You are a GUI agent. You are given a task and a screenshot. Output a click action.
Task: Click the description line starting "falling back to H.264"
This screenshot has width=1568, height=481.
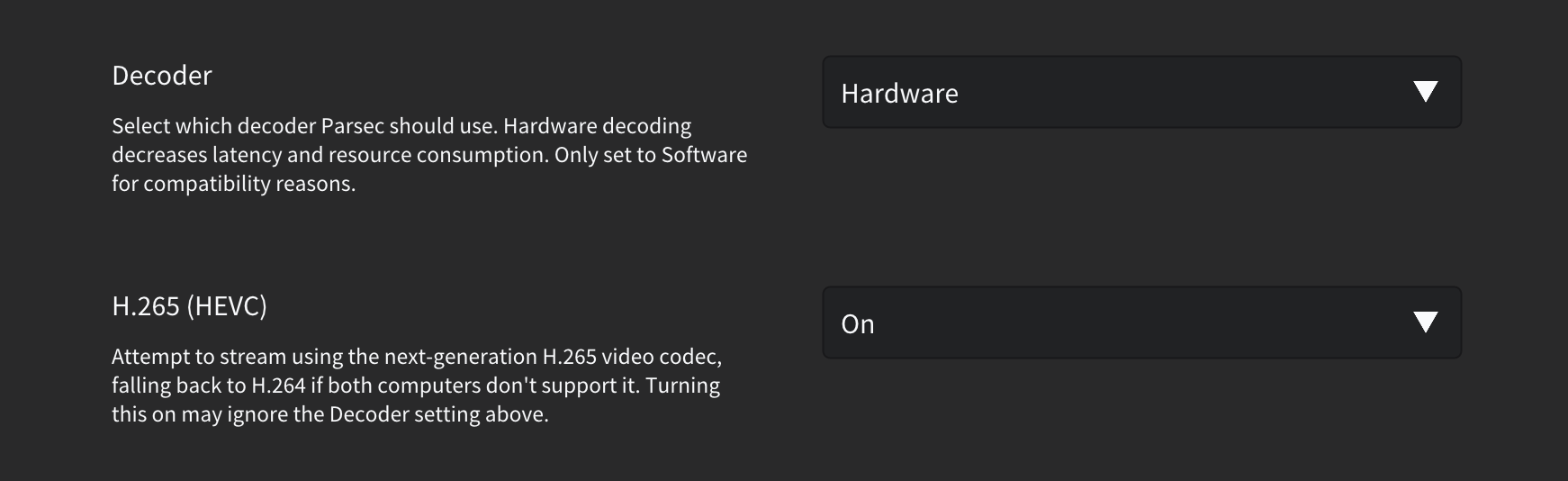(416, 386)
